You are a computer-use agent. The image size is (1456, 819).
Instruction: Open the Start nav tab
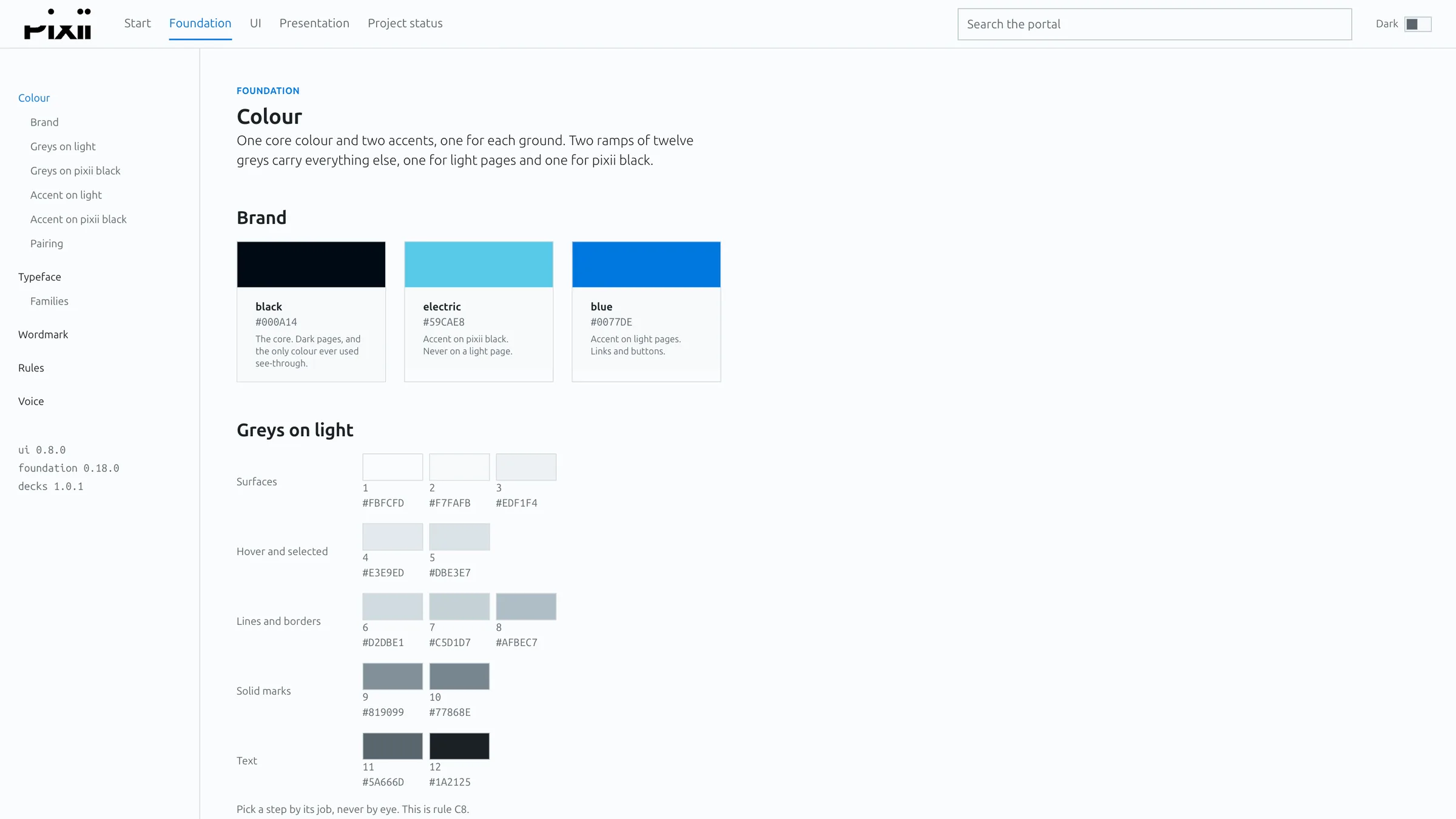pyautogui.click(x=138, y=24)
